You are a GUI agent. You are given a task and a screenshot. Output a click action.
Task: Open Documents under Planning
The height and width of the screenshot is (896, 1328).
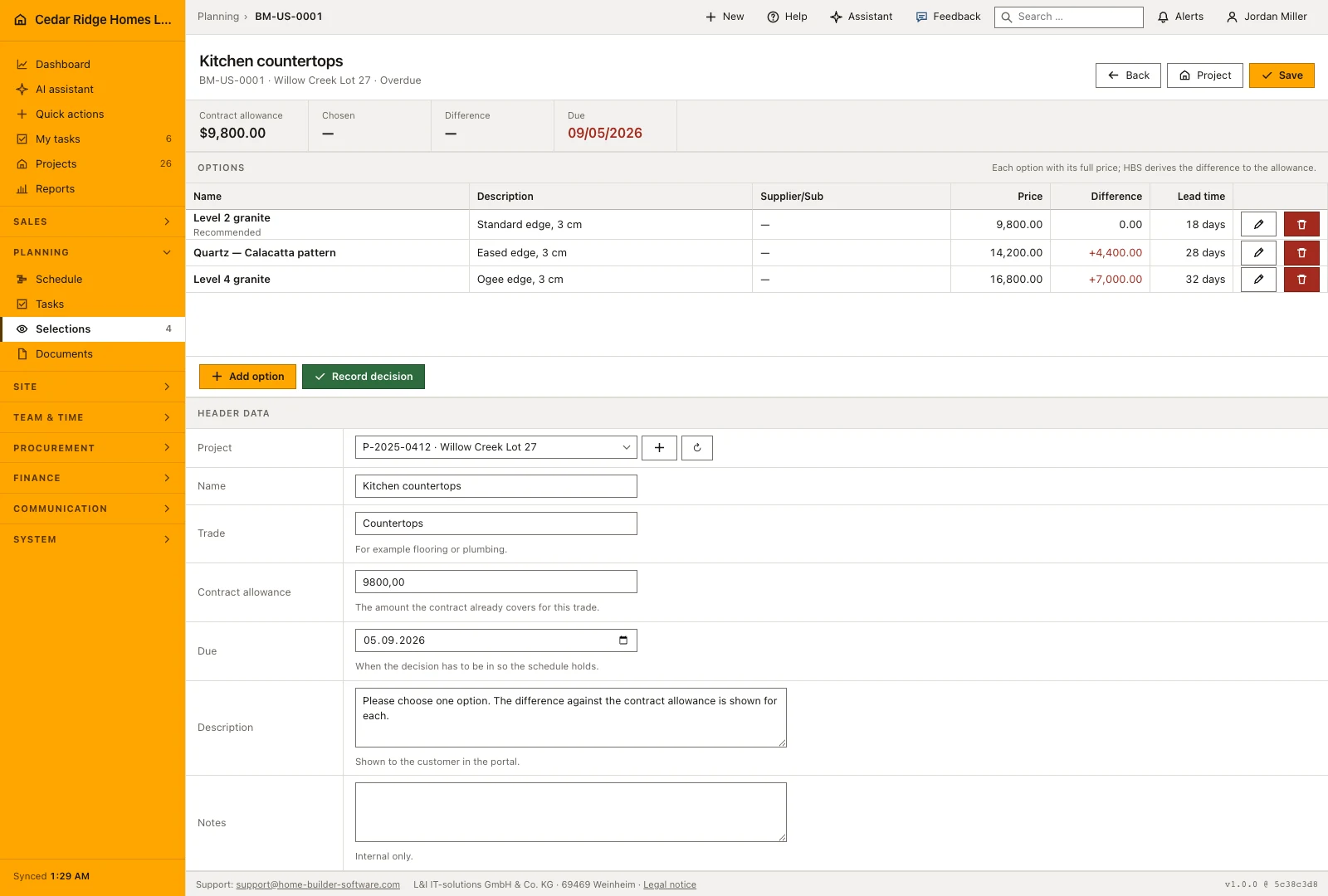(92, 354)
